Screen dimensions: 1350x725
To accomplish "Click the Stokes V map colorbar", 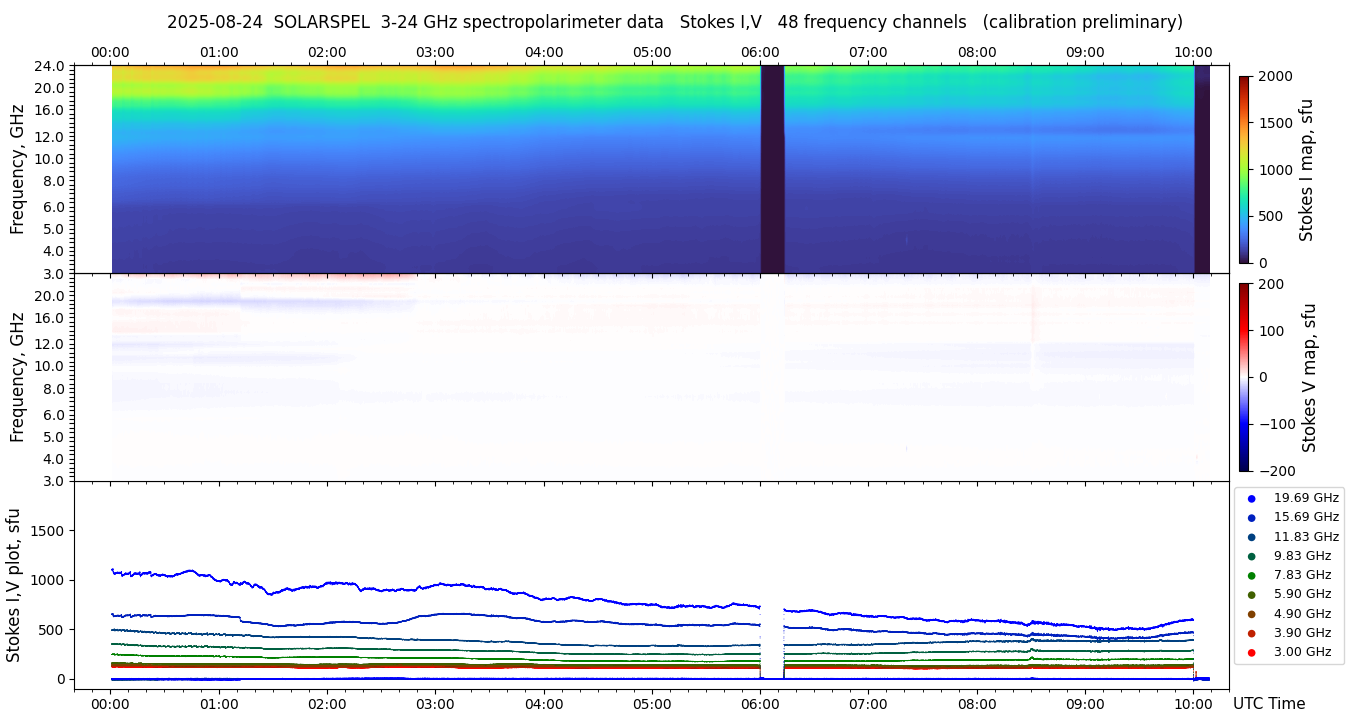I will click(x=1244, y=377).
